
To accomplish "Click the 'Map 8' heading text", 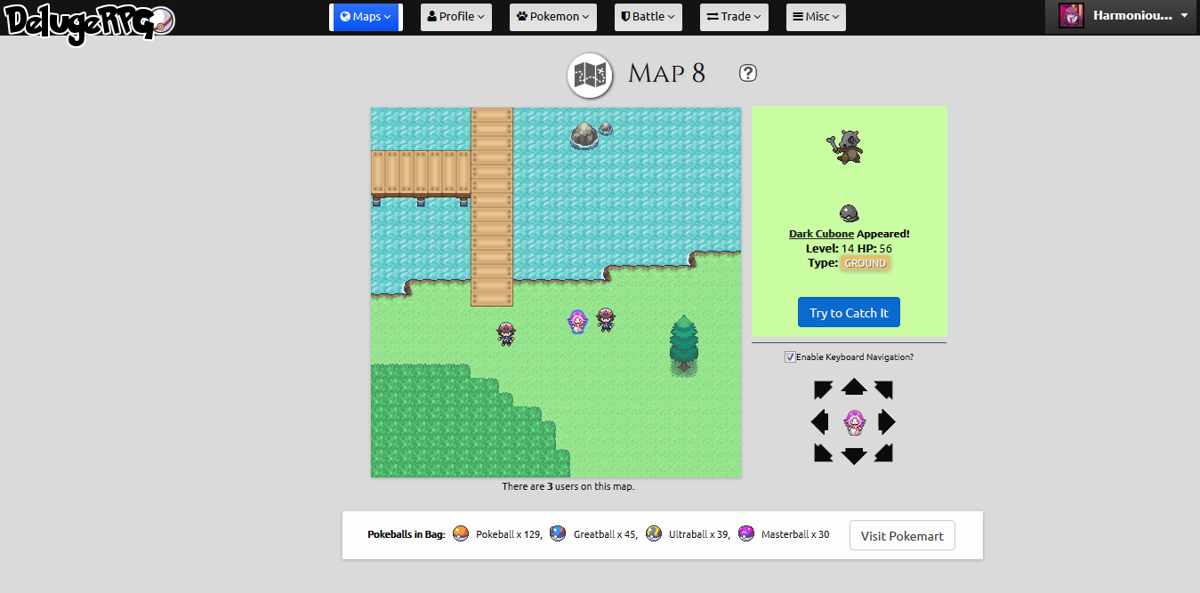I will point(666,73).
